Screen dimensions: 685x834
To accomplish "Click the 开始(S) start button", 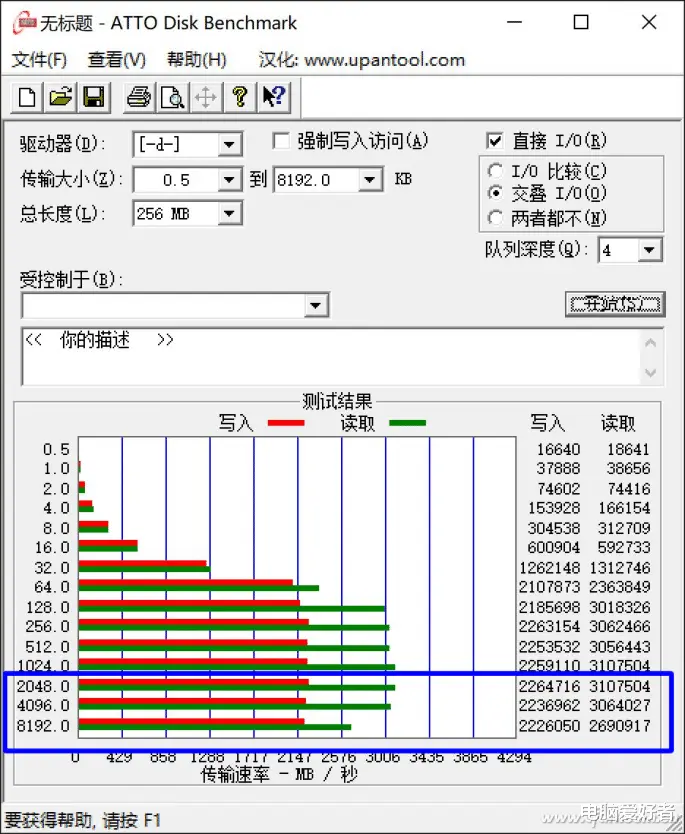I will pyautogui.click(x=615, y=304).
